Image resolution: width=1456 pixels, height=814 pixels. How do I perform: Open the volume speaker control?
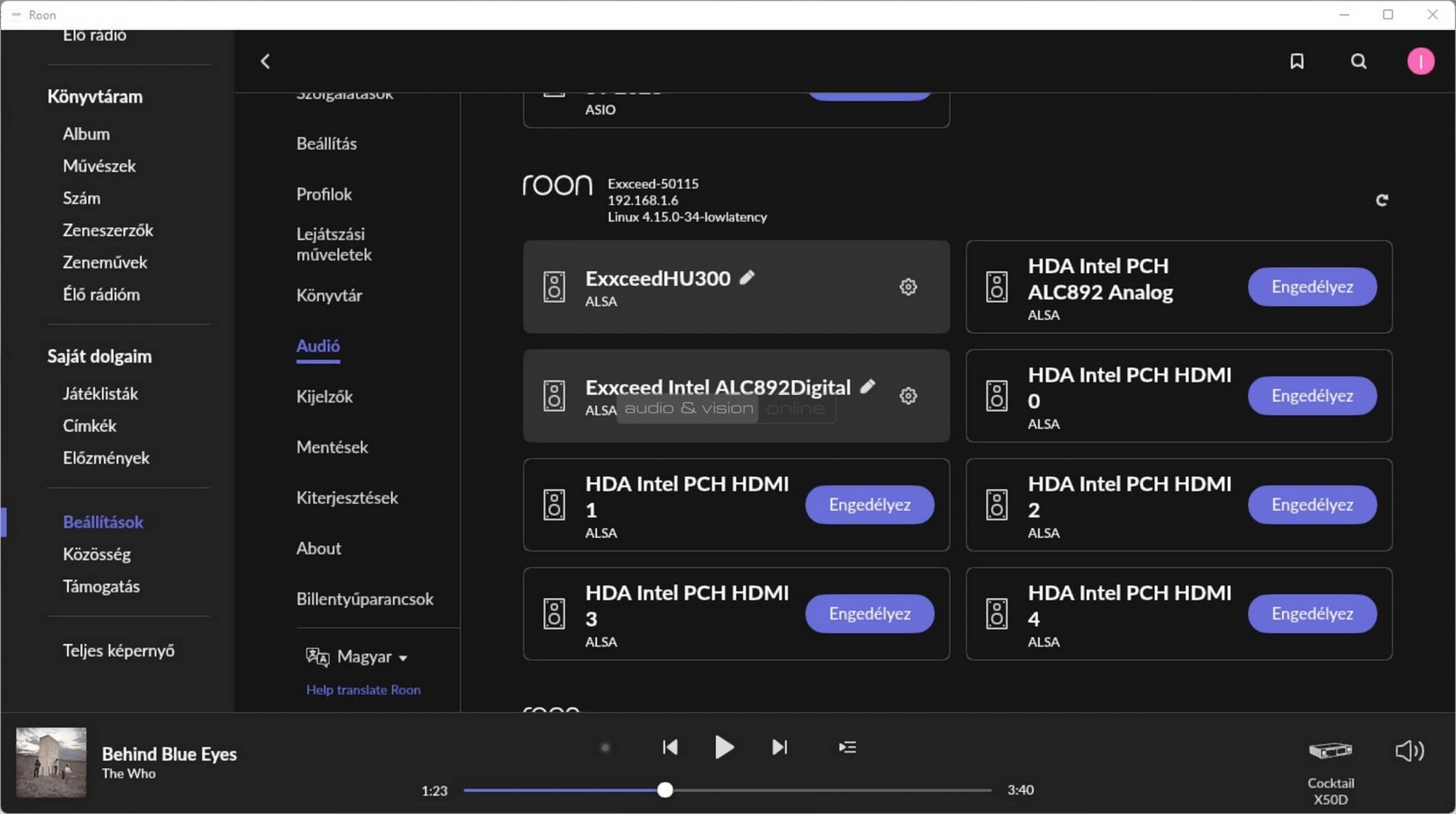(1409, 750)
